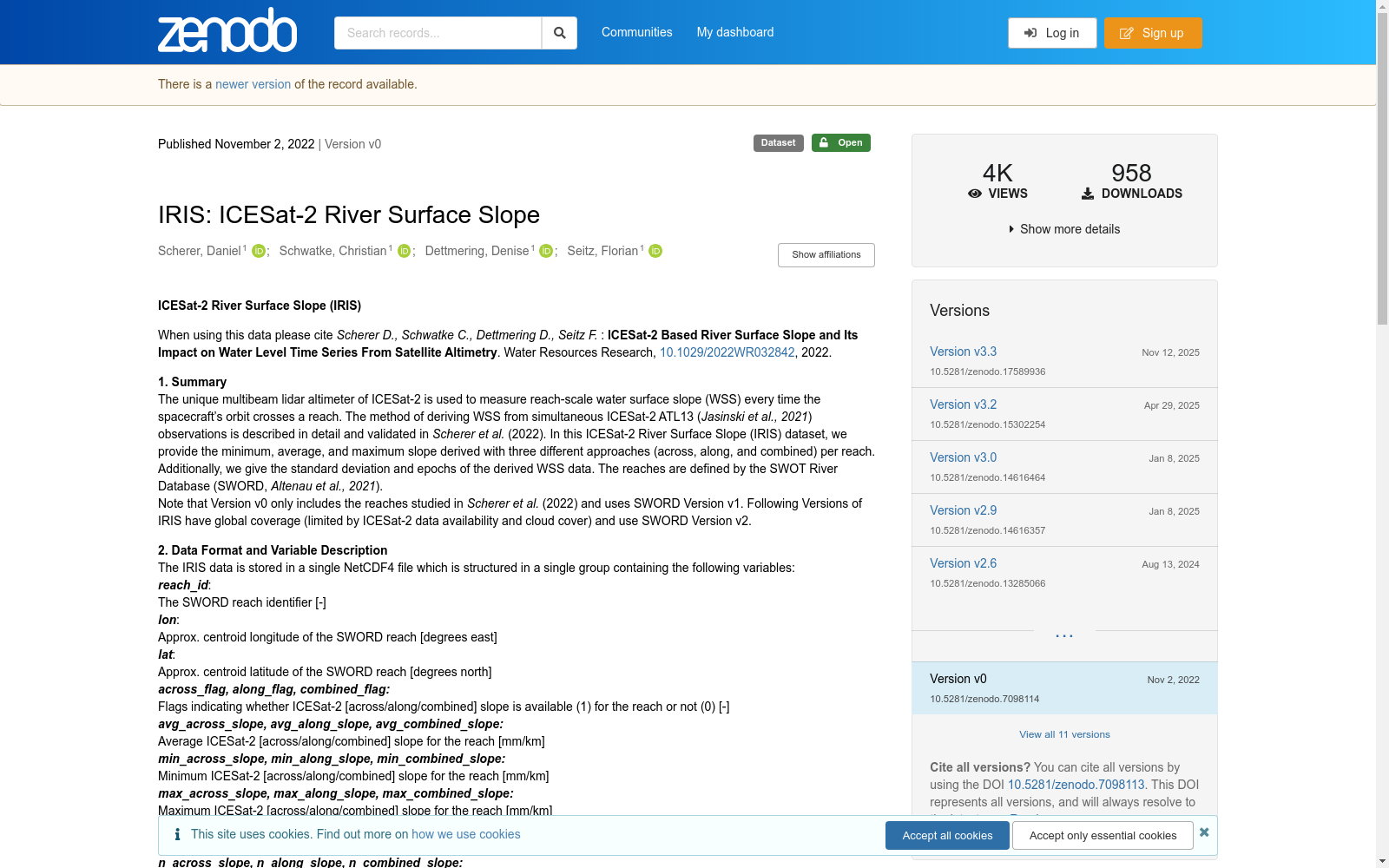Show author affiliations
The image size is (1389, 868).
826,255
